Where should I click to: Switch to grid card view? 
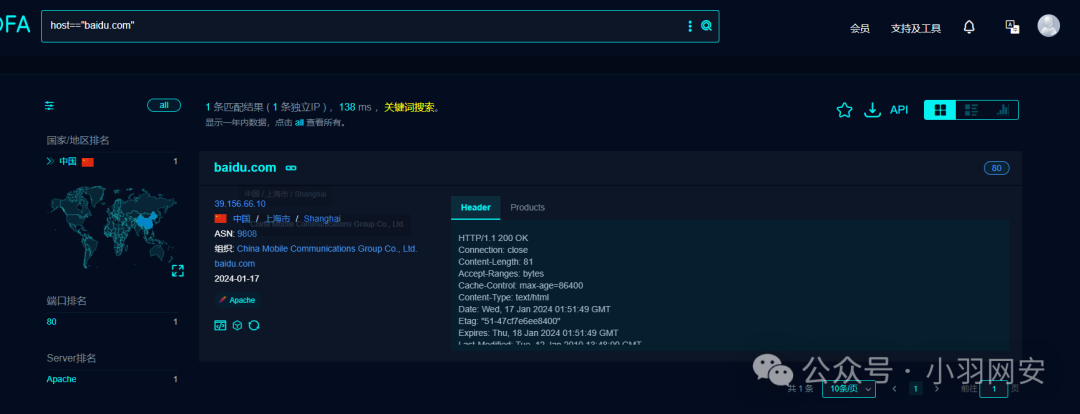pos(940,110)
